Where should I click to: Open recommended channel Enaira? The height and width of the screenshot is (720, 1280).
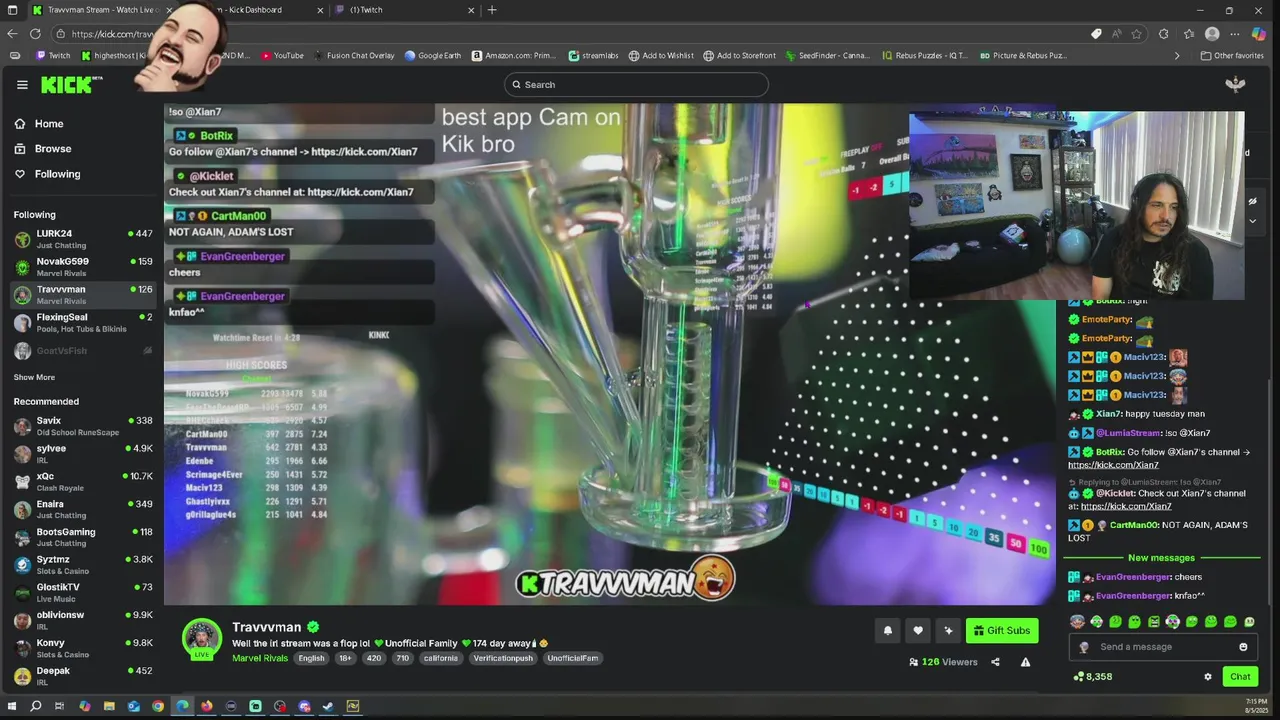click(x=83, y=509)
